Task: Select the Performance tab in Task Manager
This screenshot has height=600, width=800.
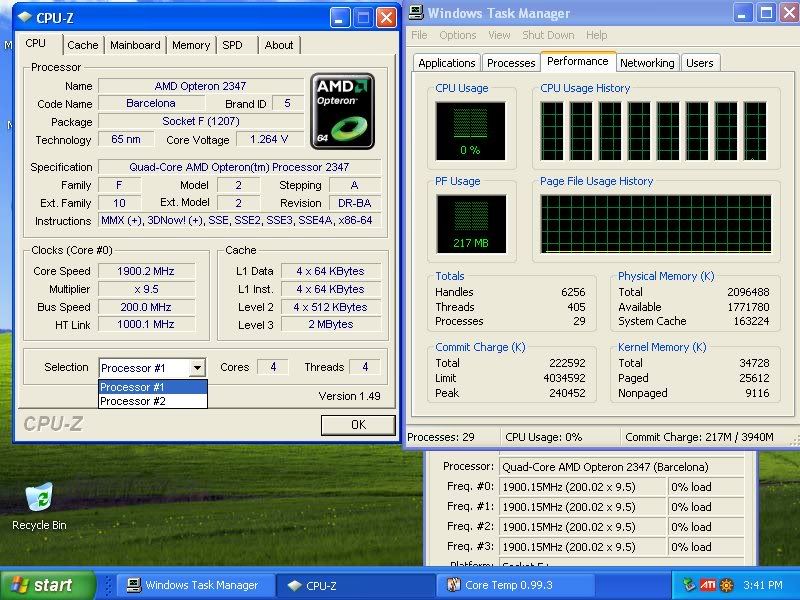Action: [x=578, y=61]
